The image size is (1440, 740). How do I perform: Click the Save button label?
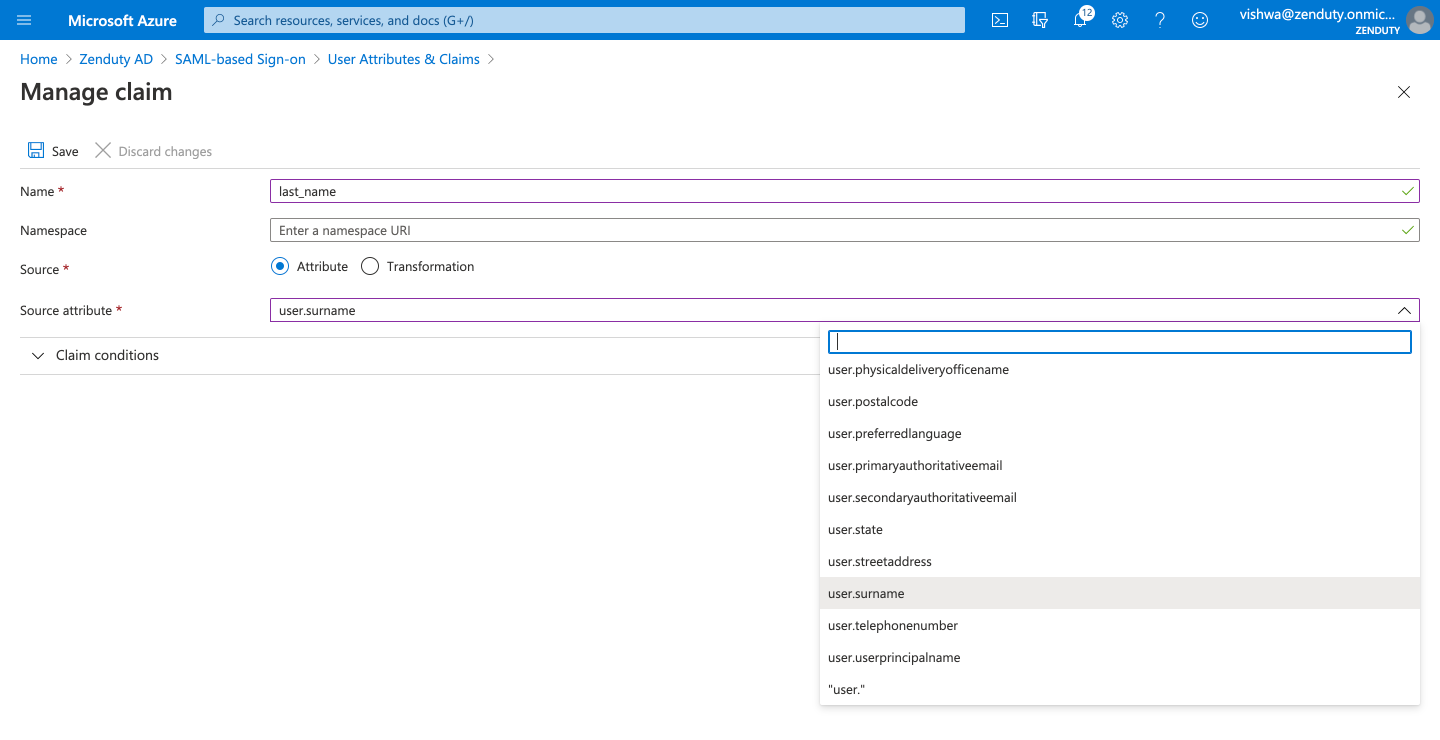pyautogui.click(x=65, y=151)
